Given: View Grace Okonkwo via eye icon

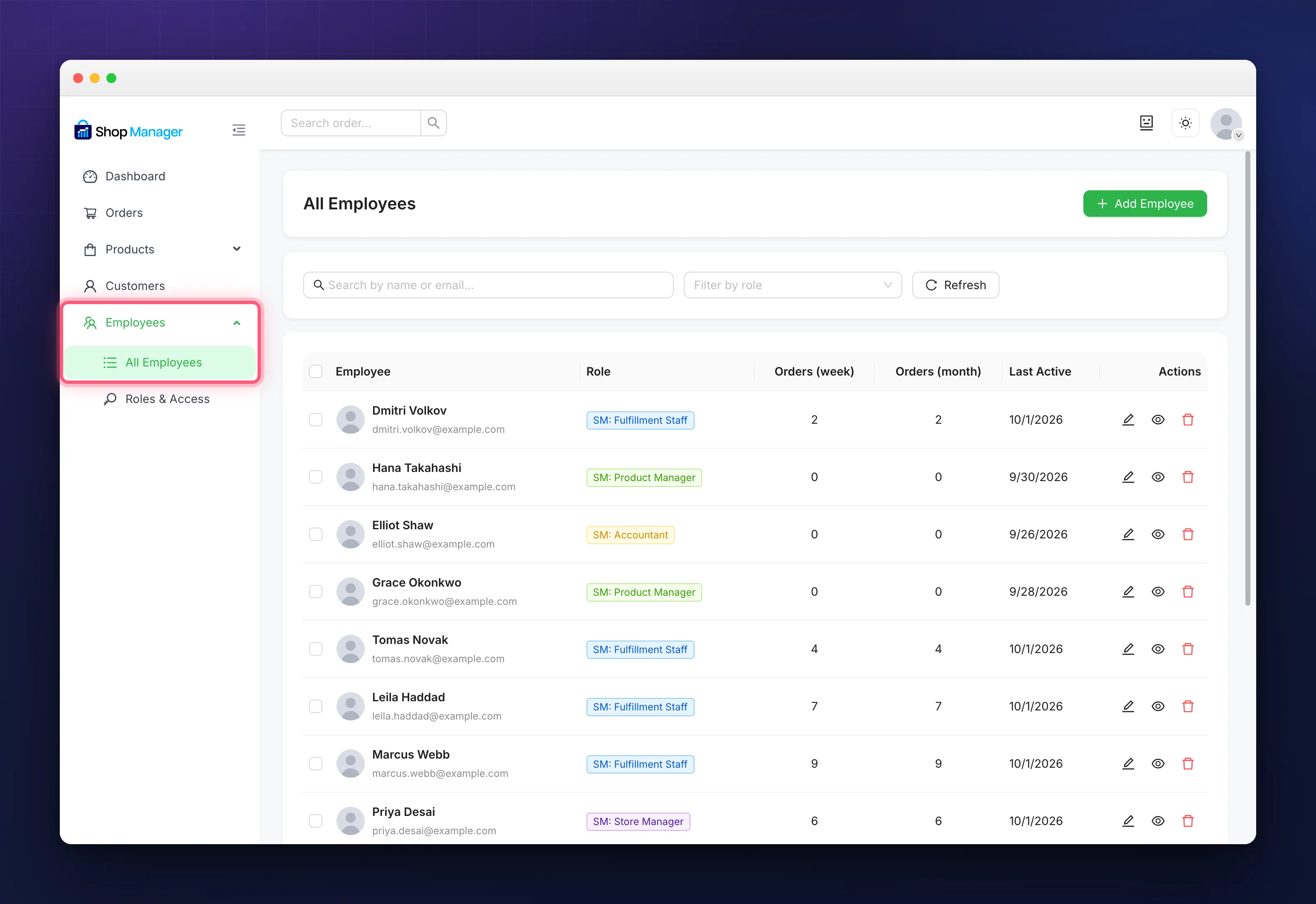Looking at the screenshot, I should coord(1158,591).
